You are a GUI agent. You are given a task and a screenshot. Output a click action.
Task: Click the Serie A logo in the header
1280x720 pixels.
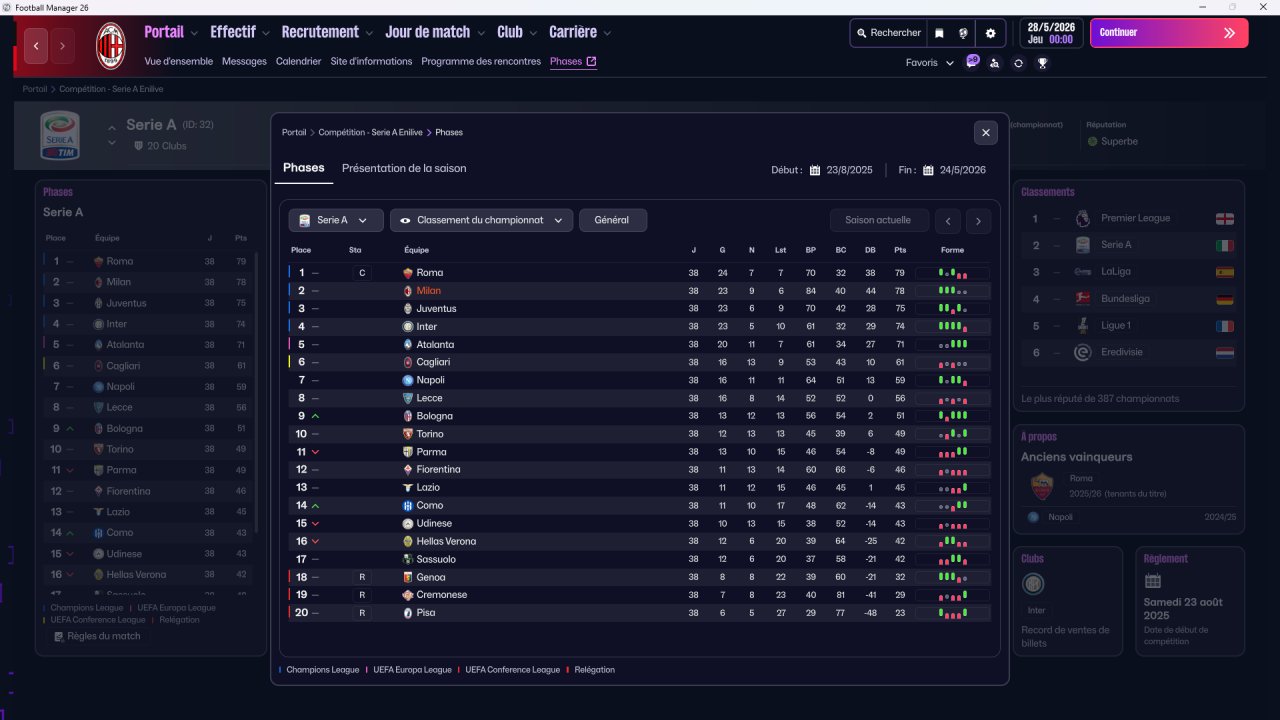[x=59, y=135]
